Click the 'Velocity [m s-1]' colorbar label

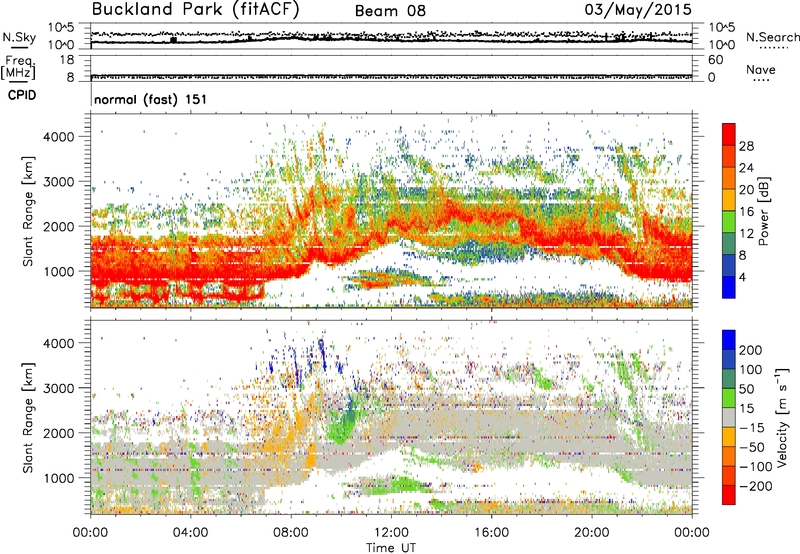782,418
